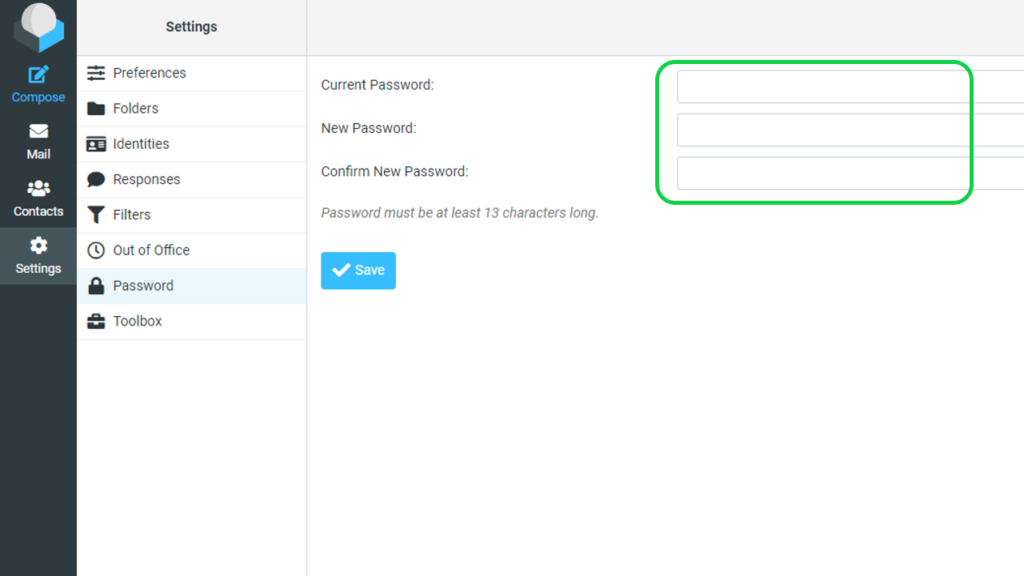Click the Filters funnel icon
The height and width of the screenshot is (576, 1024).
tap(96, 215)
